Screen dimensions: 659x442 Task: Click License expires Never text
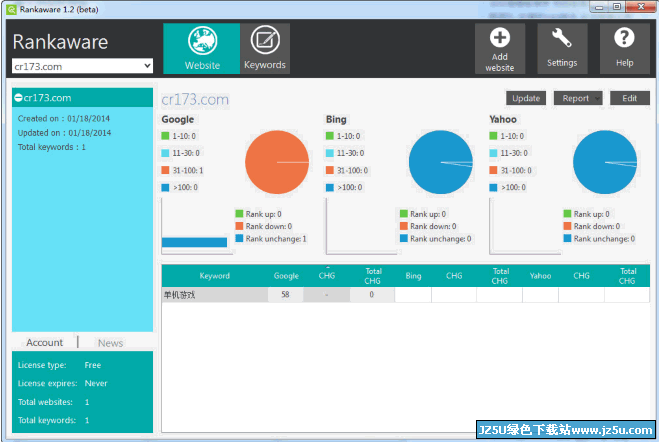coord(62,383)
